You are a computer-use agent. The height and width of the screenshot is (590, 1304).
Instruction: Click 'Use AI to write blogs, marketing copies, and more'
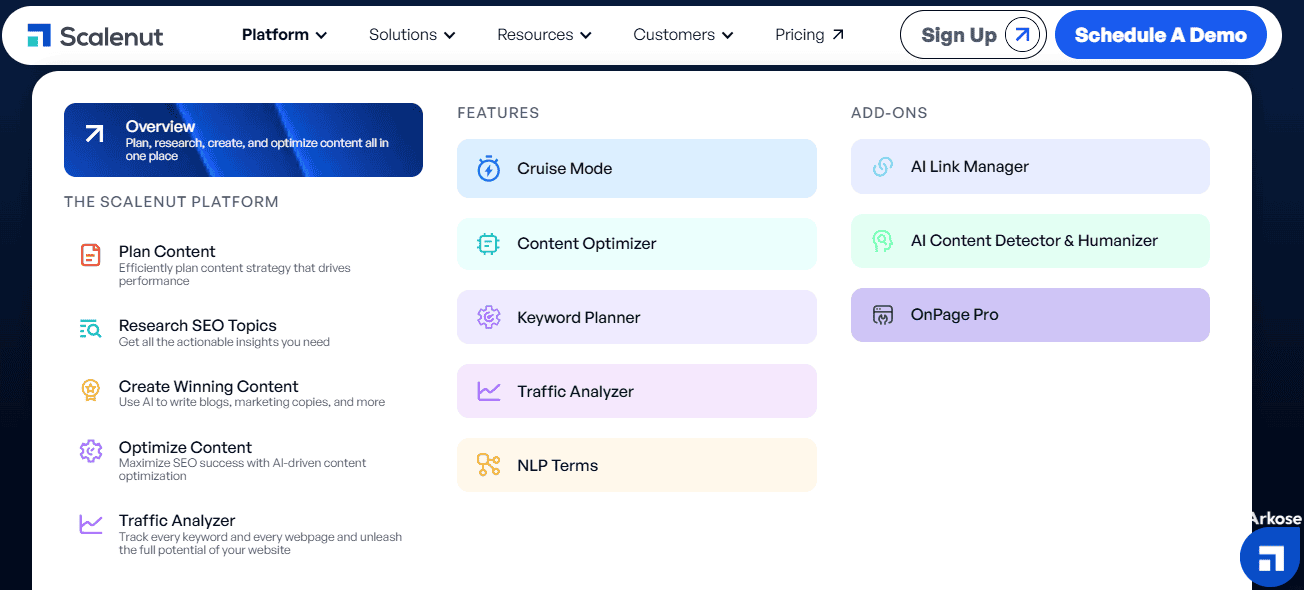pyautogui.click(x=252, y=402)
